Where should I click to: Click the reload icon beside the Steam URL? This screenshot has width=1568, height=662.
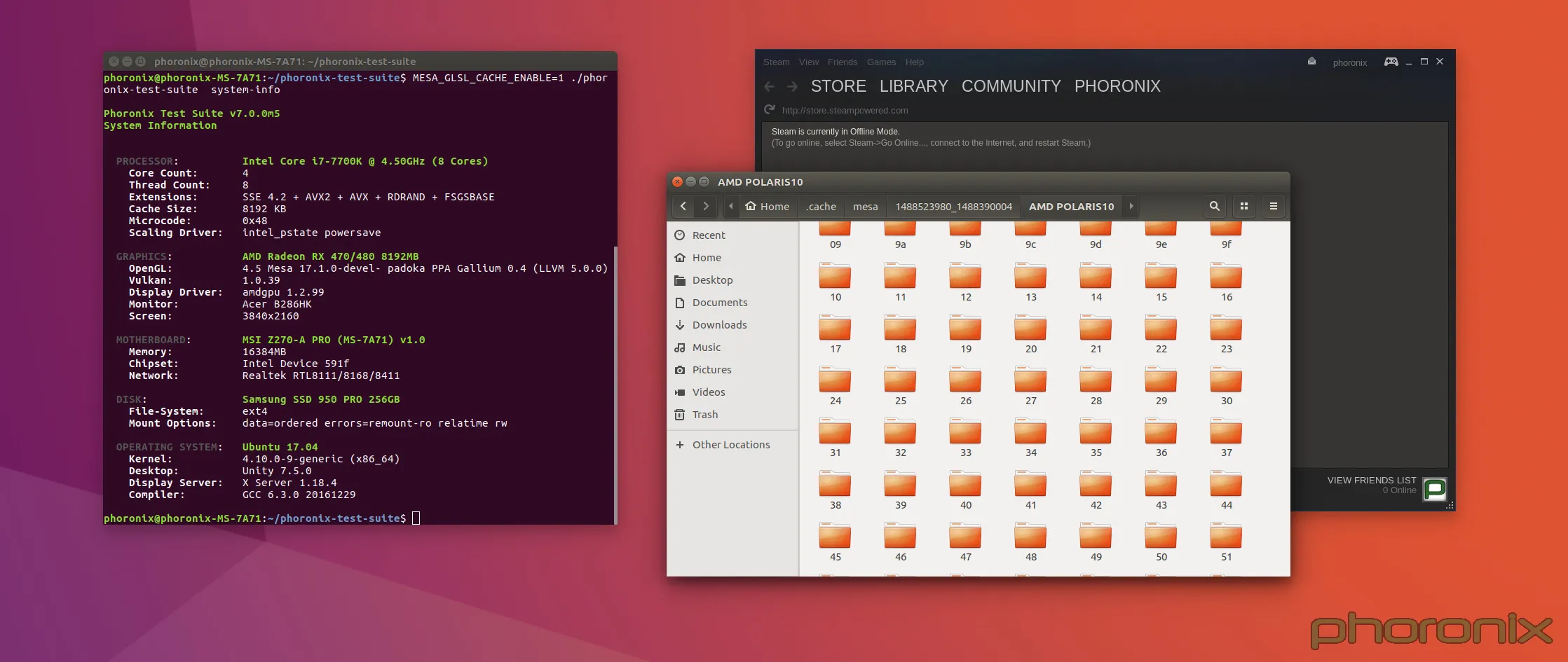[x=769, y=110]
